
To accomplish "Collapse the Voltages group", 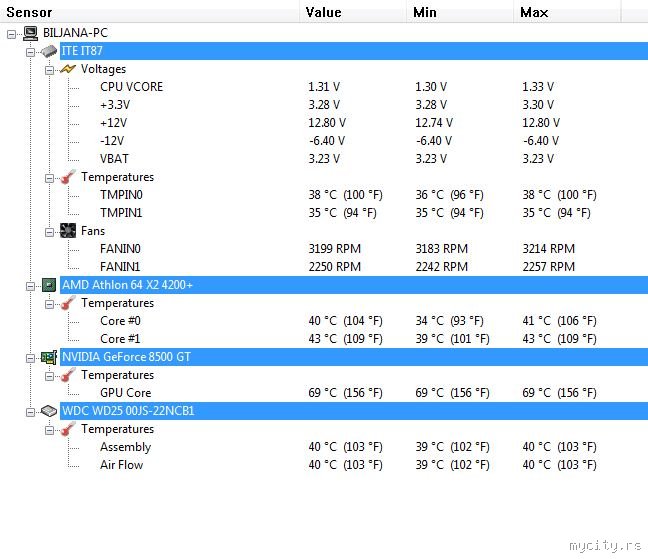I will click(49, 70).
